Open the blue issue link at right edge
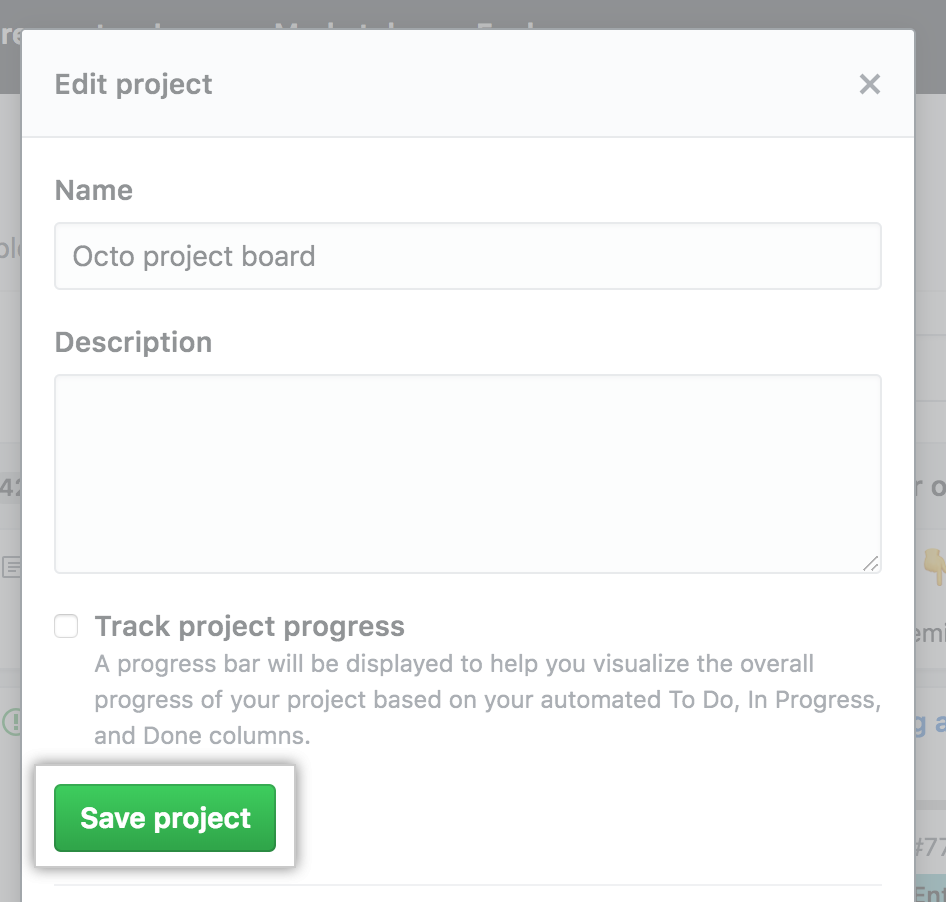This screenshot has width=946, height=902. [x=930, y=723]
